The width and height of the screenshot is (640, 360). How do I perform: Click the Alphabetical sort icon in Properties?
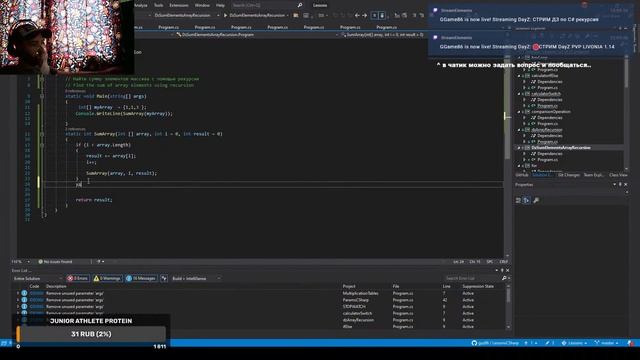527,200
